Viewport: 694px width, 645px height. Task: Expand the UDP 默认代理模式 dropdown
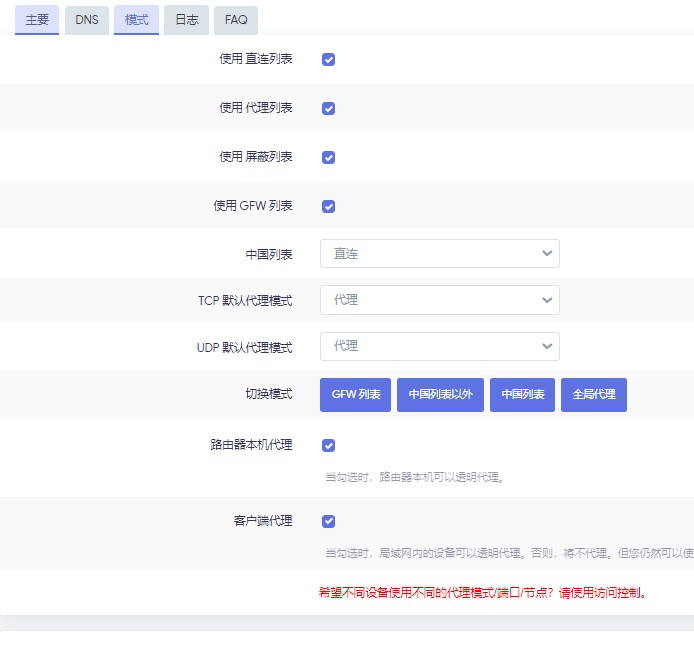[440, 347]
